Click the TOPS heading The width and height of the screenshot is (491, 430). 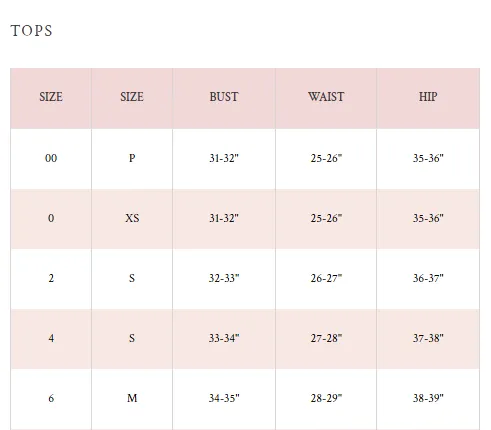click(31, 31)
